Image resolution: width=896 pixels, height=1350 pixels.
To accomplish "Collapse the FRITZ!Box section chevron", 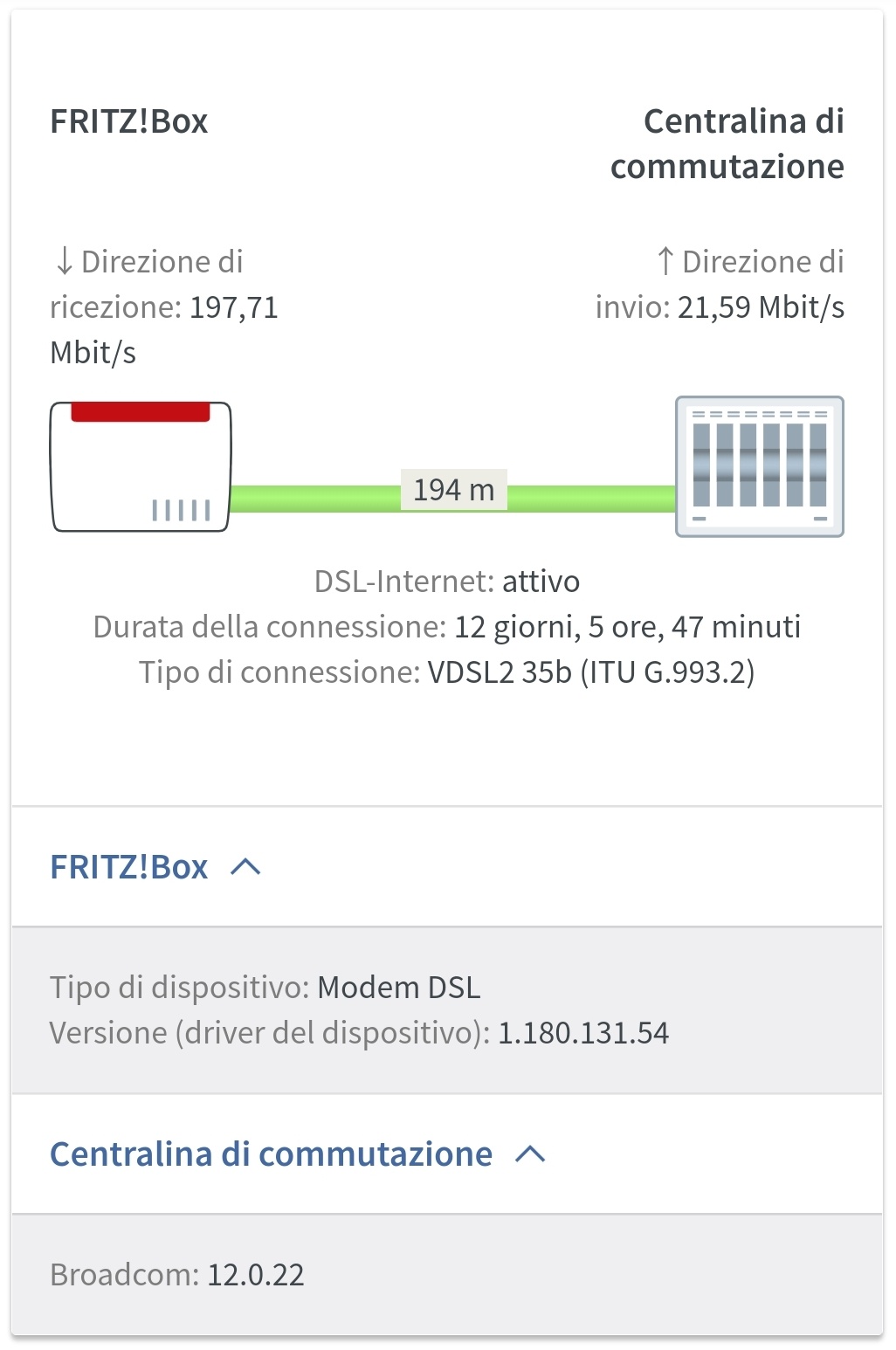I will 245,866.
